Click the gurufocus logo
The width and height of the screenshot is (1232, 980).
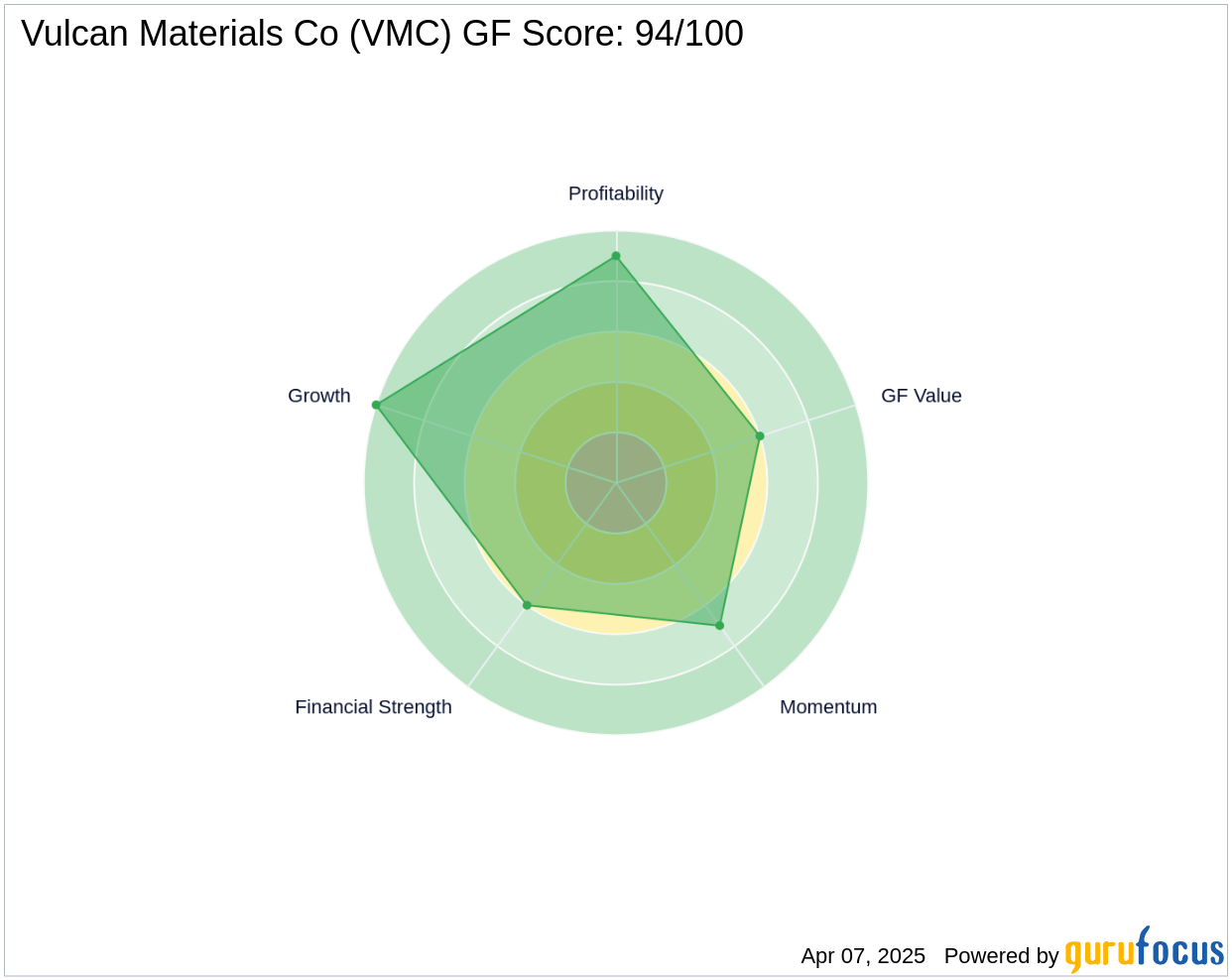1144,950
